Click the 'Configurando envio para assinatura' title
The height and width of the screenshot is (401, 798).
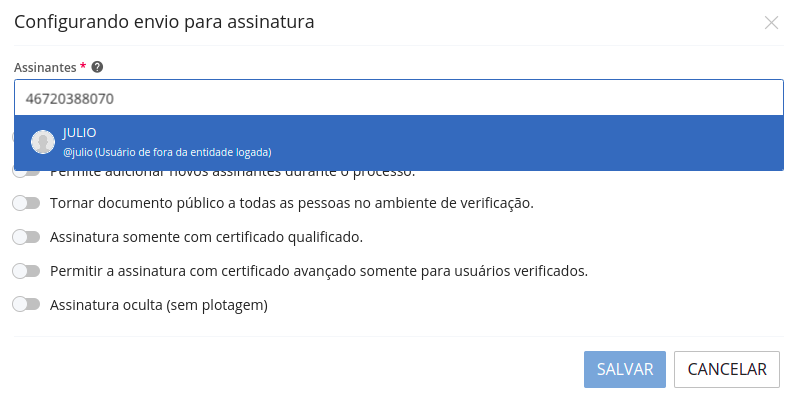point(164,22)
